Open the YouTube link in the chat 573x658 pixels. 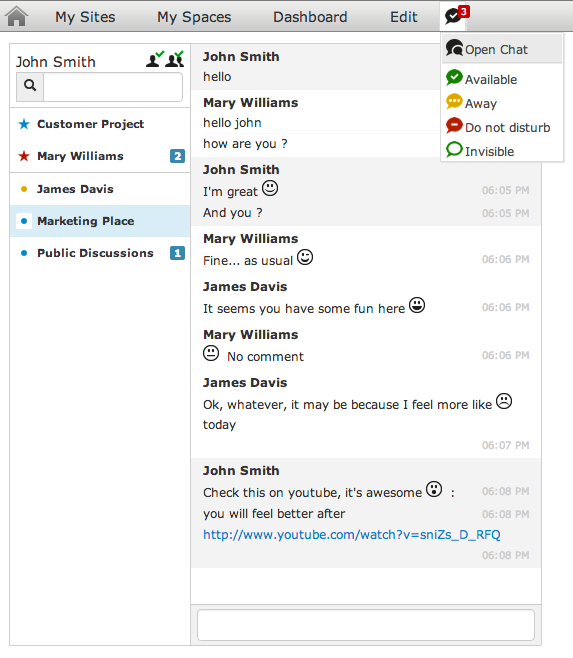(x=352, y=535)
